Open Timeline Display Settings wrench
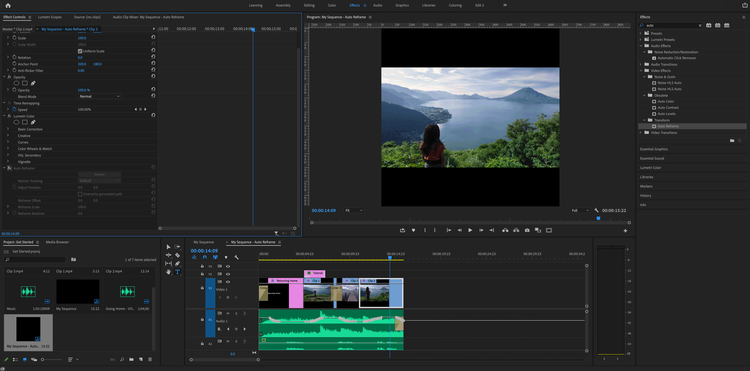Viewport: 750px width, 371px height. point(236,257)
